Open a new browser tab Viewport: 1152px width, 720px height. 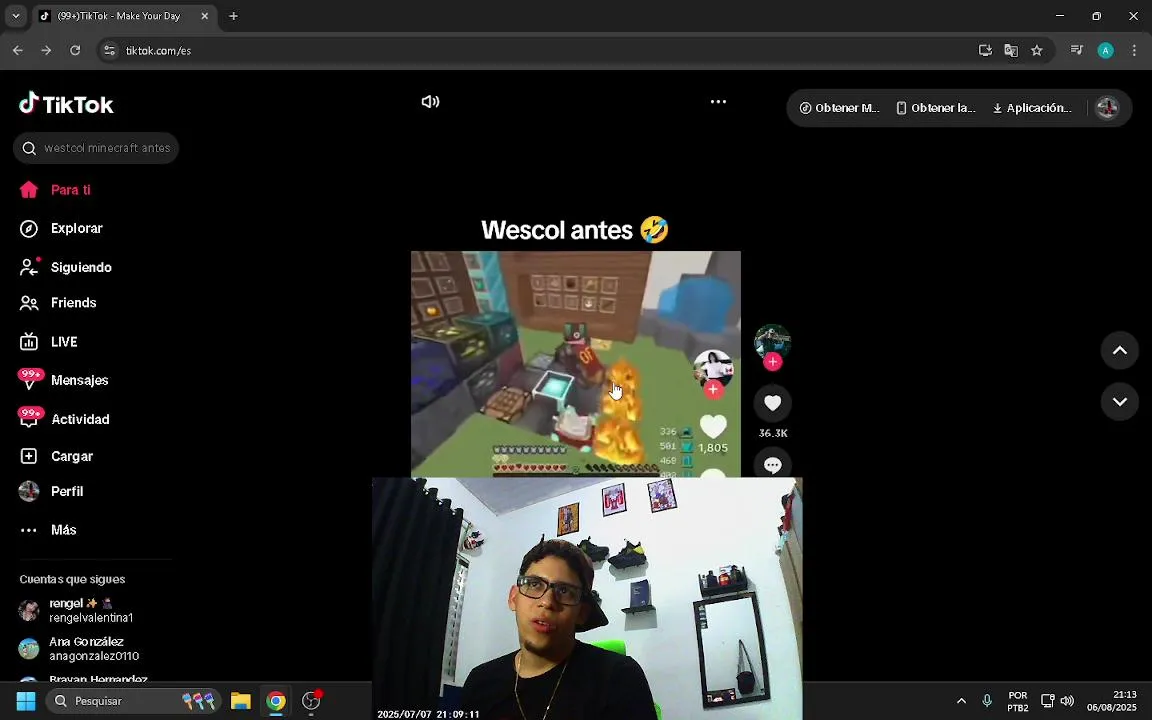pos(233,16)
